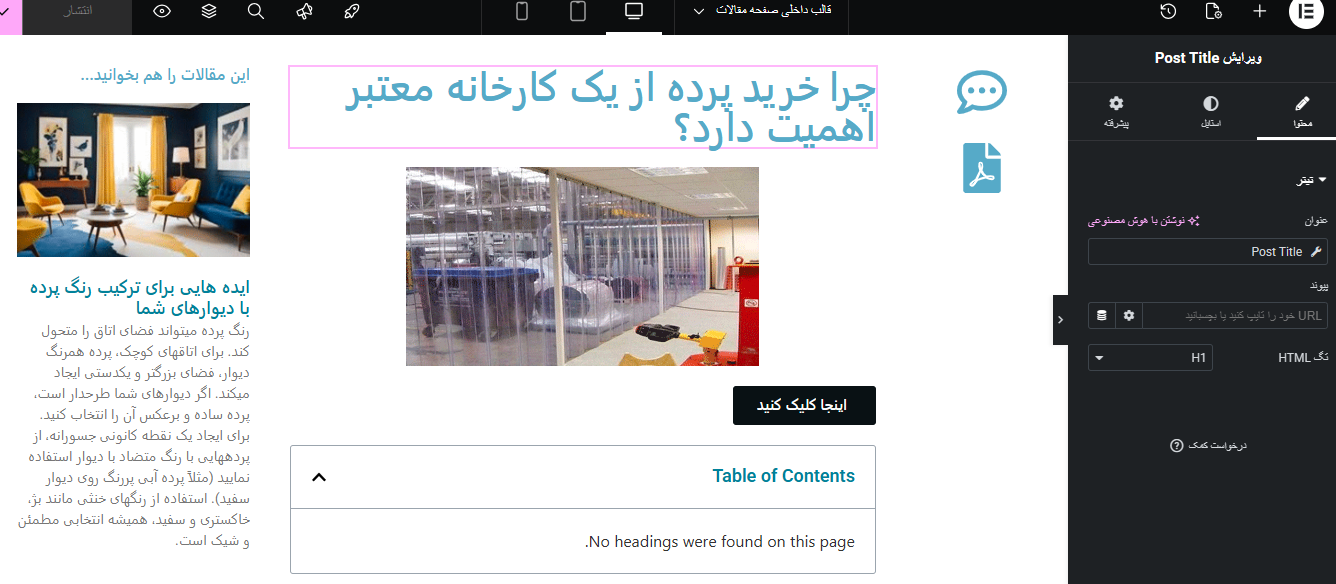Click the megaphone what's new icon
Image resolution: width=1336 pixels, height=584 pixels.
tap(304, 12)
